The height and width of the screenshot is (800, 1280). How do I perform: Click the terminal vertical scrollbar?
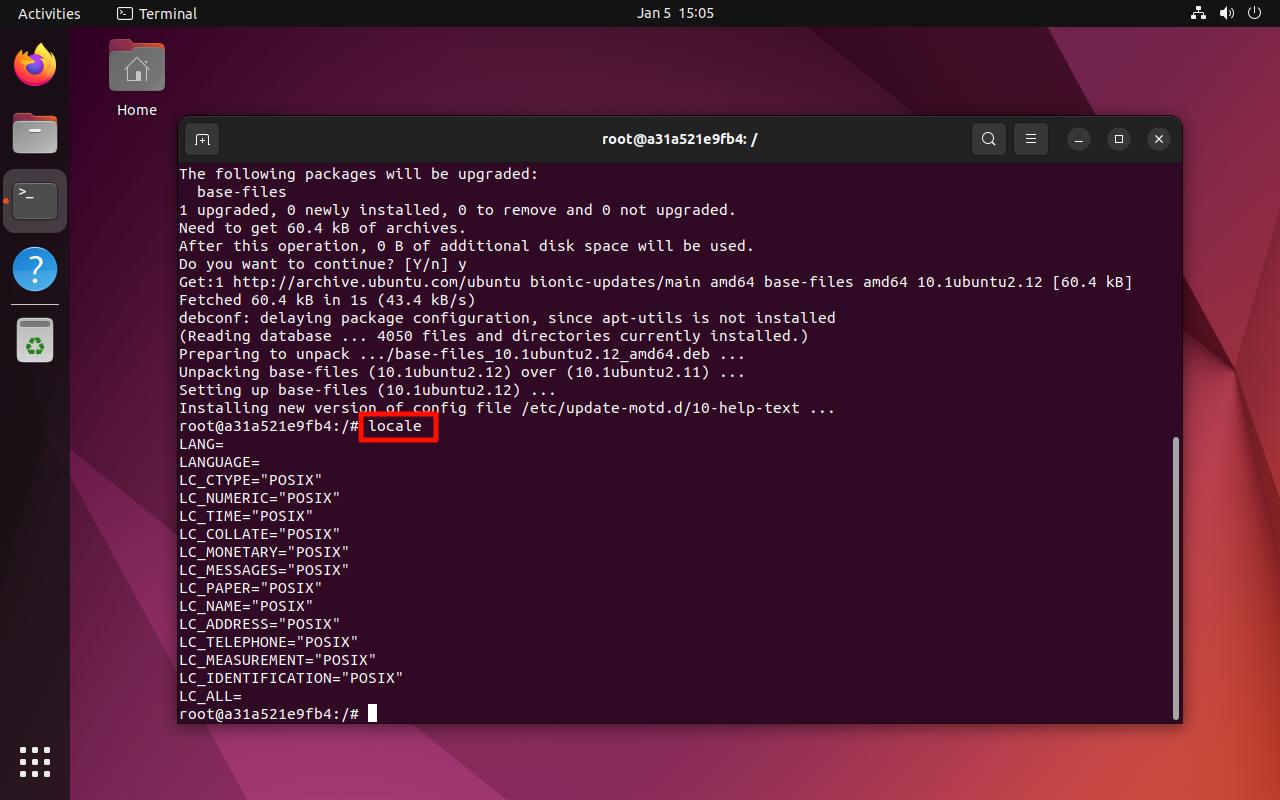1175,577
